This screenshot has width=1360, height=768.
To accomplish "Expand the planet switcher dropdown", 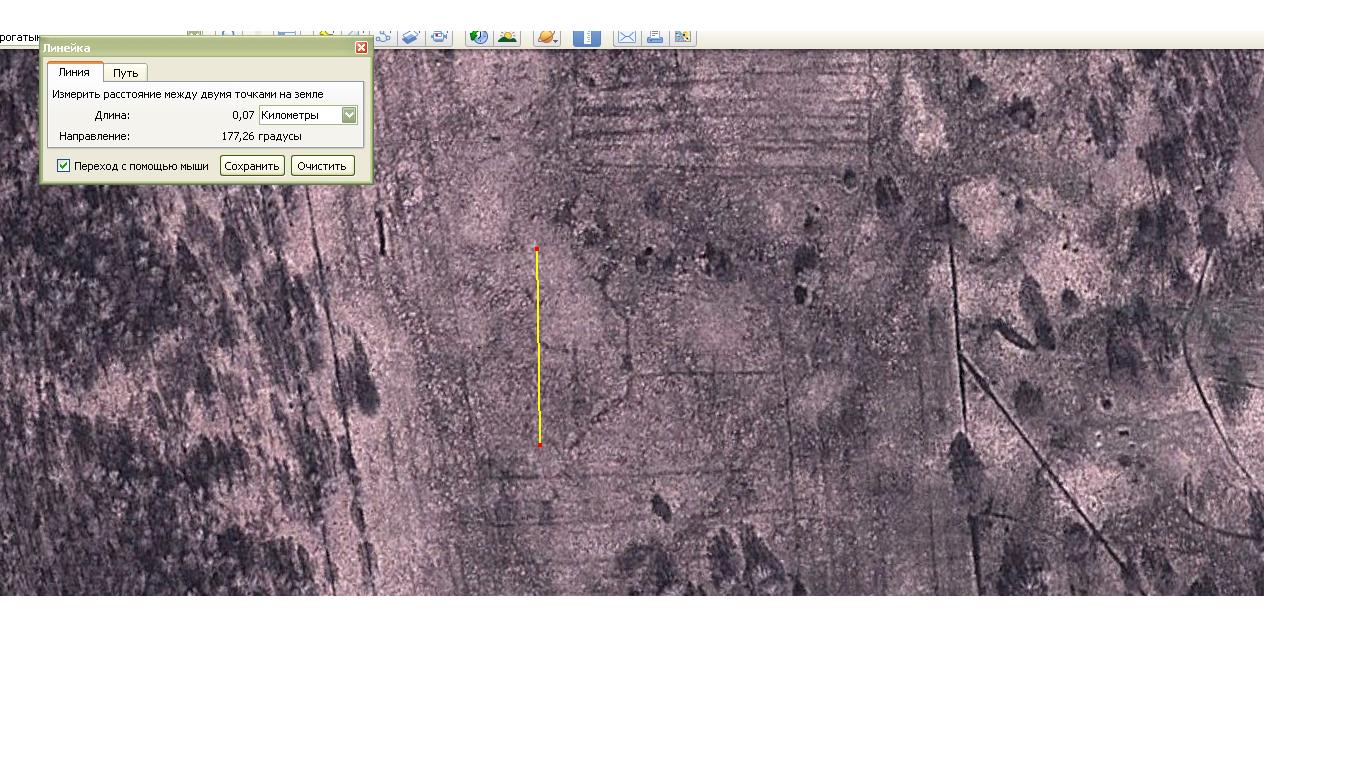I will [547, 37].
